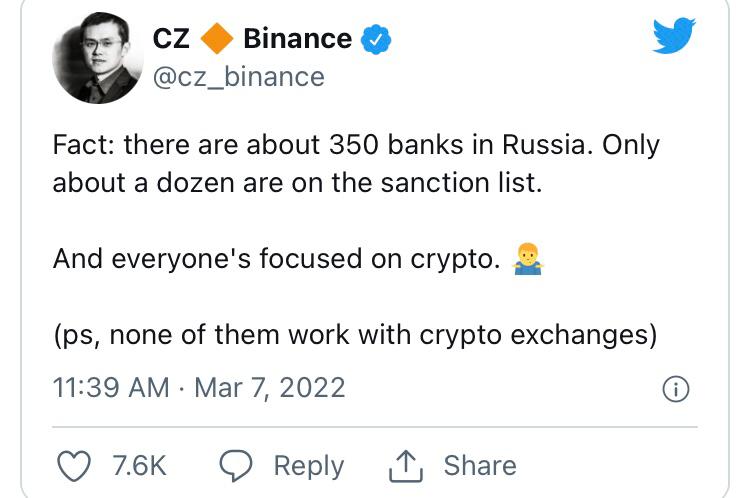Click the shrugging person emoji
Viewport: 750px width, 498px height.
coord(526,259)
